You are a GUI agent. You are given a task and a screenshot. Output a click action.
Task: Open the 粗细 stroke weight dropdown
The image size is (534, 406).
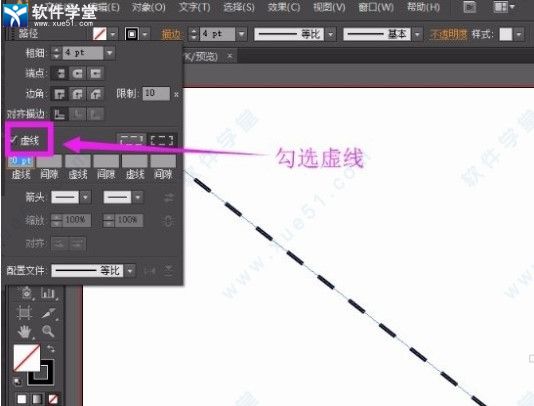110,53
